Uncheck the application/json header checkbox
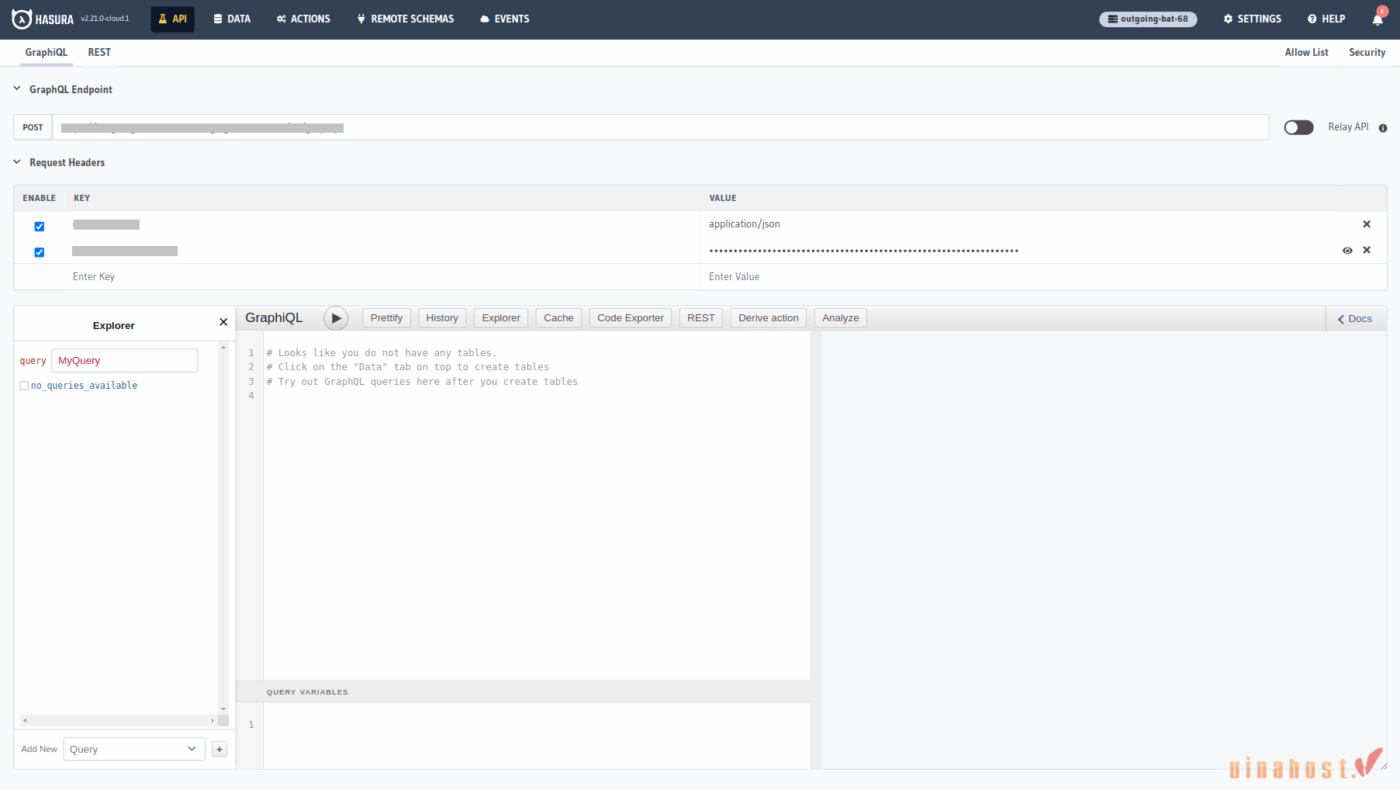The width and height of the screenshot is (1400, 790). (39, 226)
